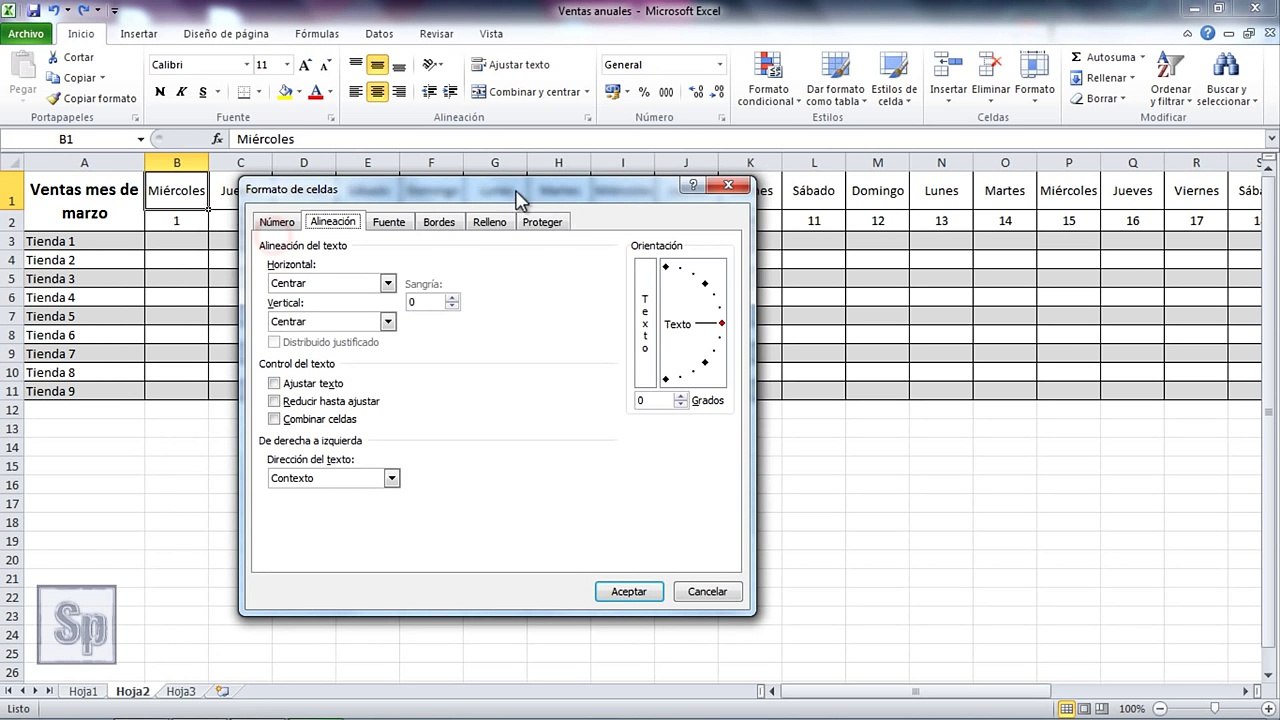Image resolution: width=1280 pixels, height=720 pixels.
Task: Open Dar formato como tabla gallery
Action: click(x=835, y=79)
